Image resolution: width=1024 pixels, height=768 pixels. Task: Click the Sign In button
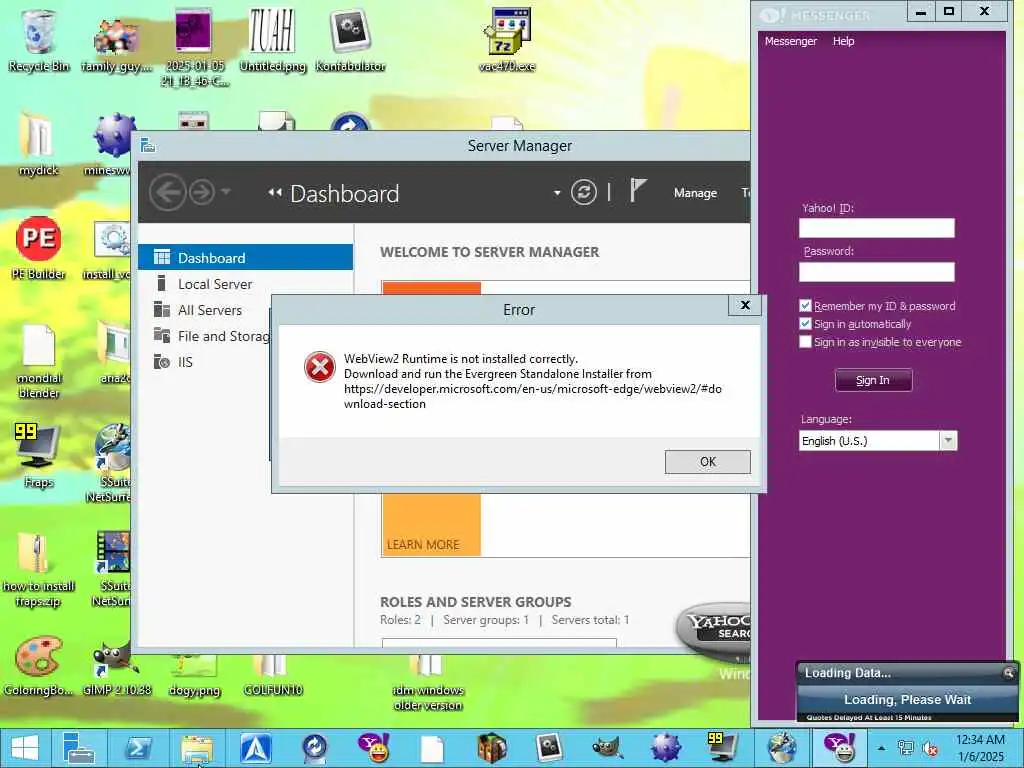(x=873, y=380)
